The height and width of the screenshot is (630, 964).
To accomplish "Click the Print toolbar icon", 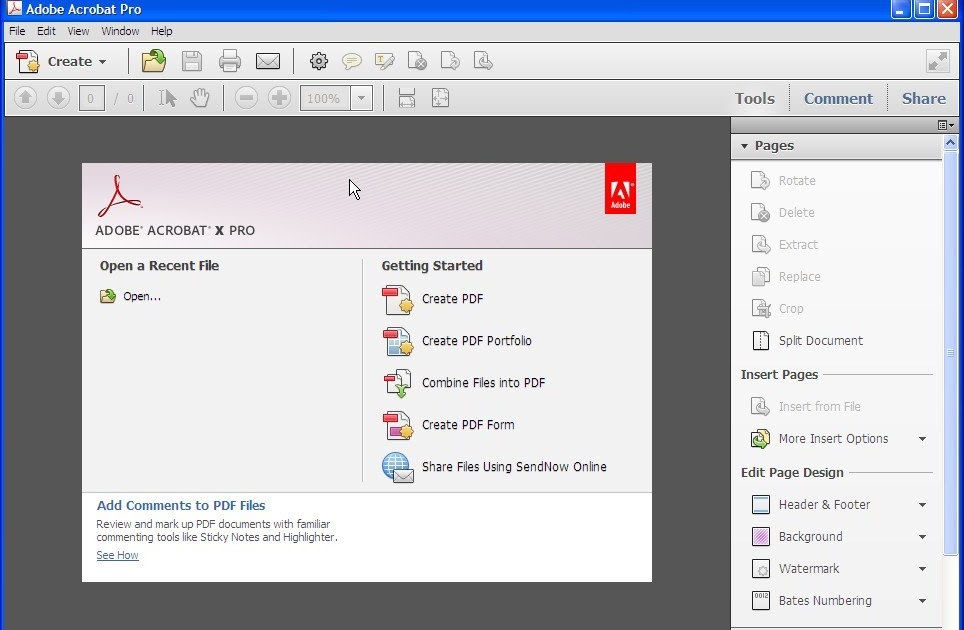I will [x=230, y=61].
